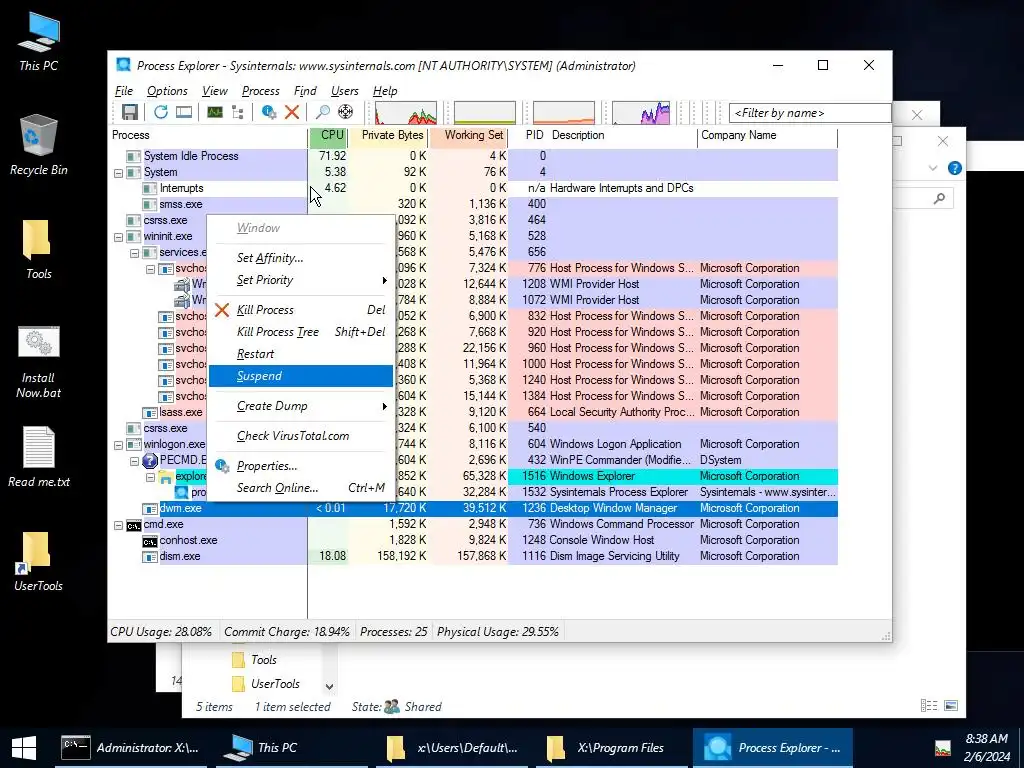Sort by the PID column header
Image resolution: width=1024 pixels, height=768 pixels.
pyautogui.click(x=528, y=135)
